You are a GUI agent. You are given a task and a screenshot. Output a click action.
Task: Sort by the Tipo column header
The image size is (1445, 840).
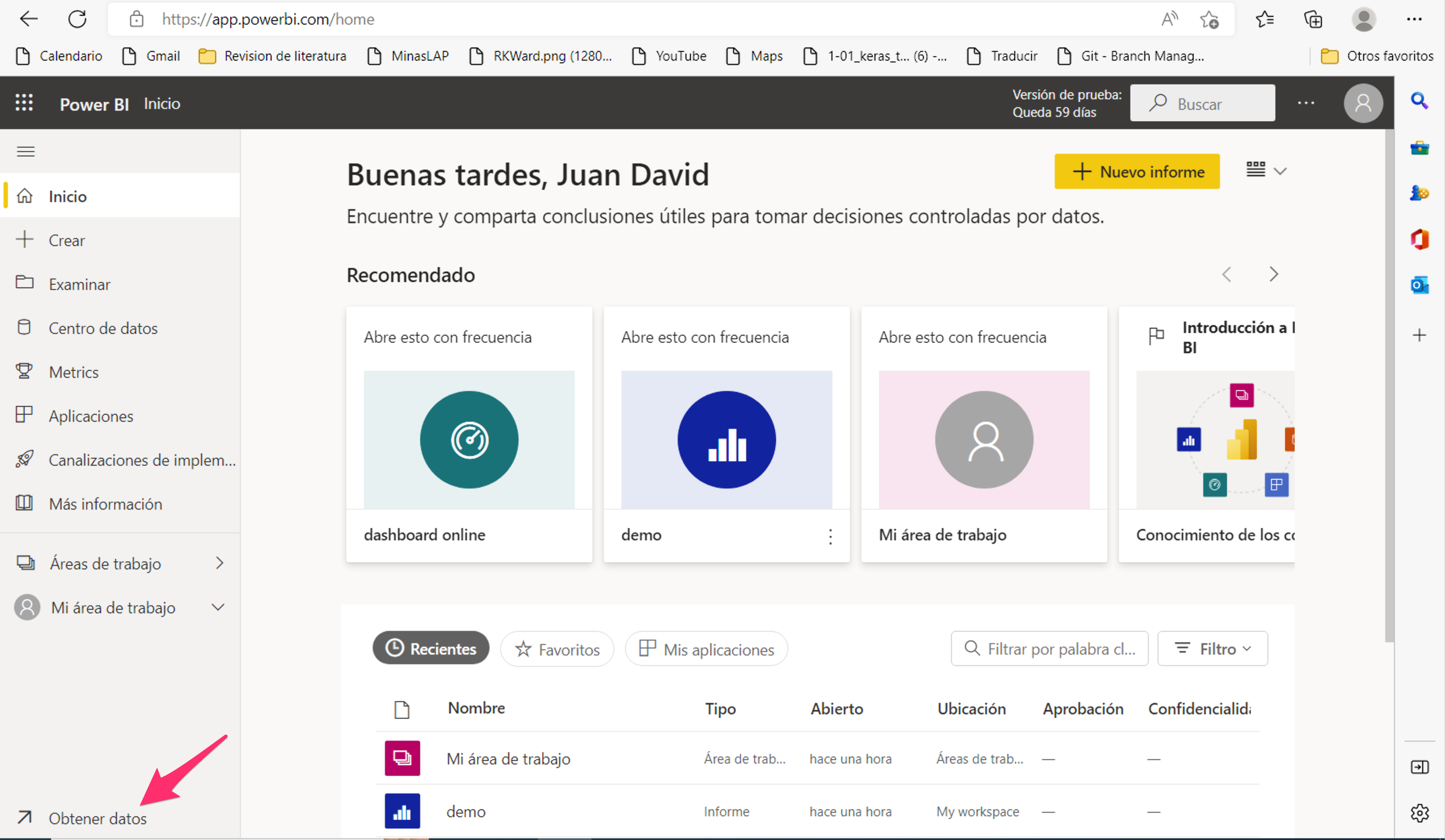point(720,709)
